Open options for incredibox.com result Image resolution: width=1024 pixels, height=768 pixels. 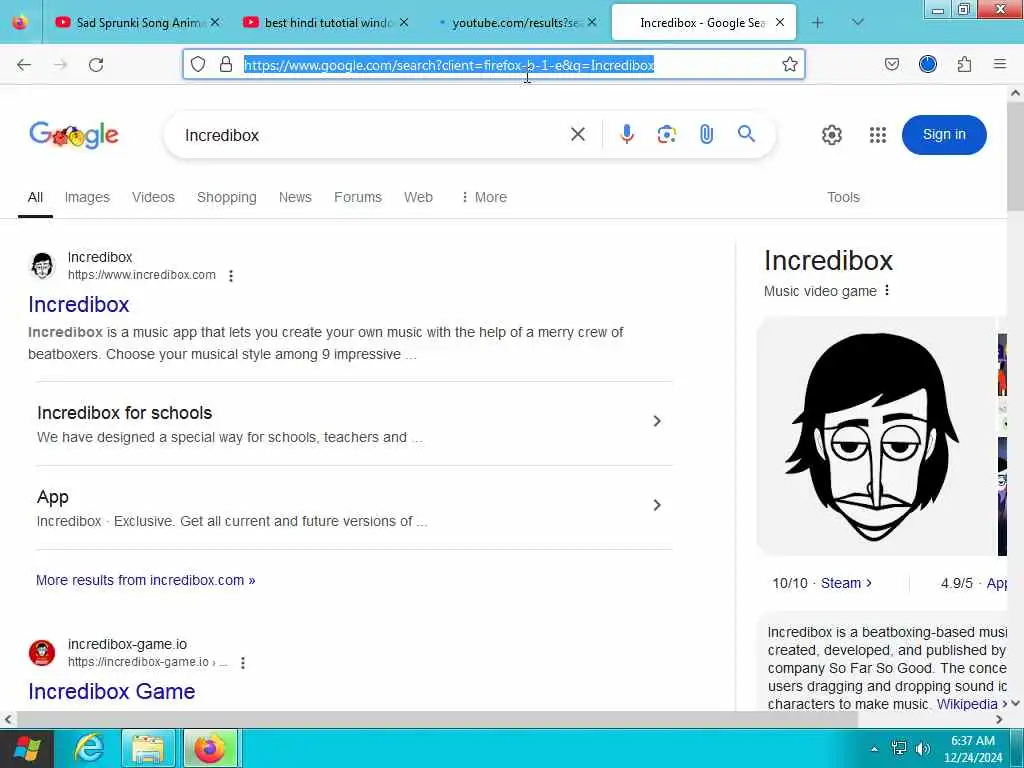[x=231, y=276]
